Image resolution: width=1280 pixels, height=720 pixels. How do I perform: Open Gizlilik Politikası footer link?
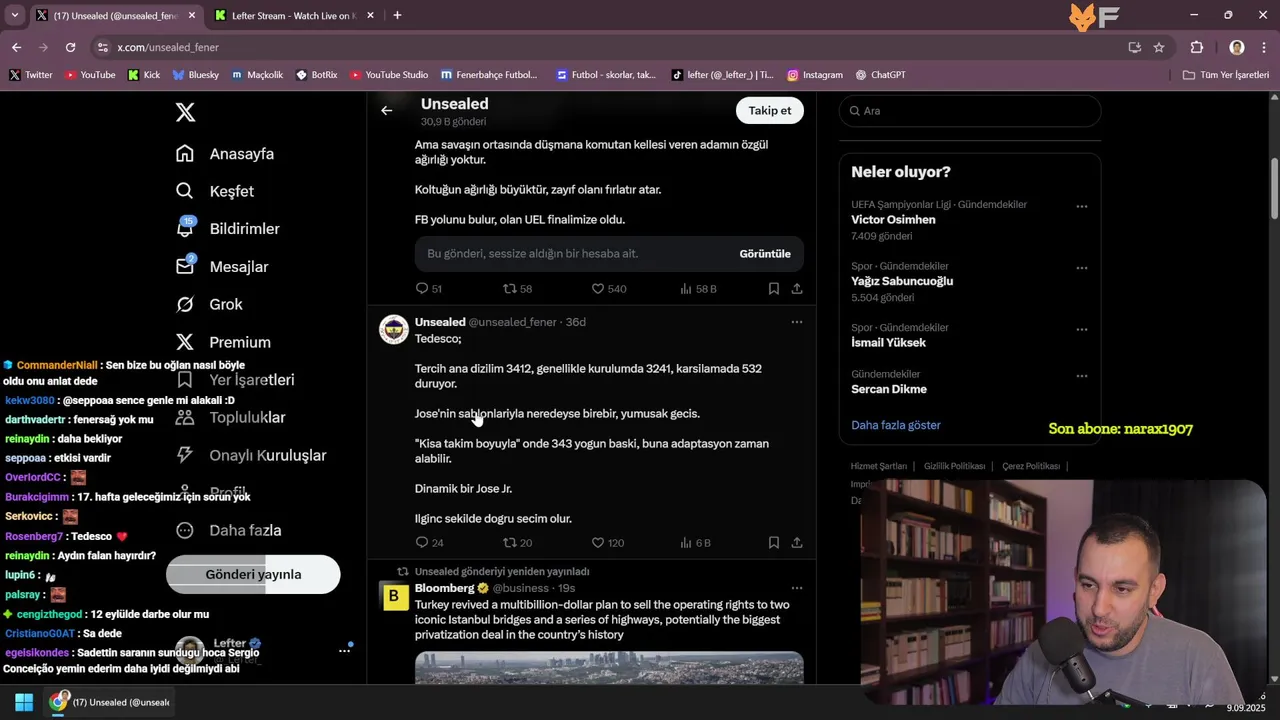(954, 466)
